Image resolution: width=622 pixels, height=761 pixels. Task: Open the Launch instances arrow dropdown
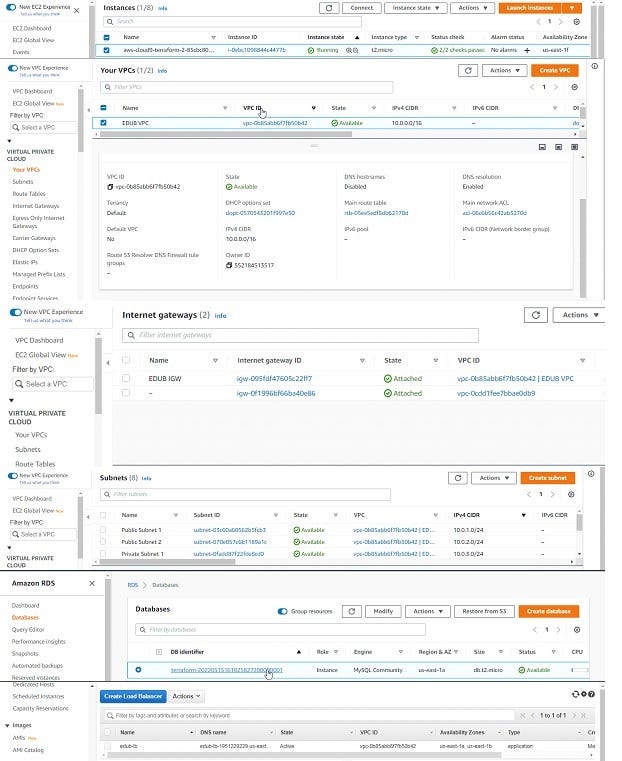(572, 8)
